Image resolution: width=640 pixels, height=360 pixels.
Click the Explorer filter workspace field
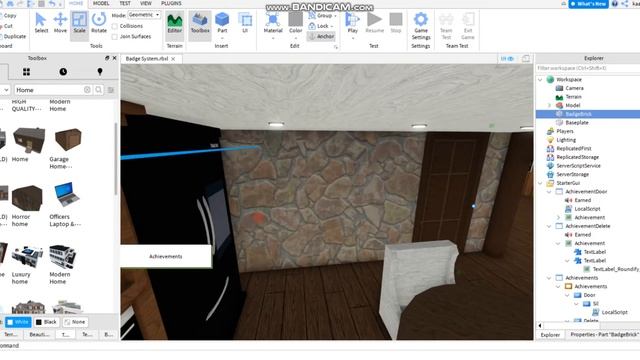point(588,68)
